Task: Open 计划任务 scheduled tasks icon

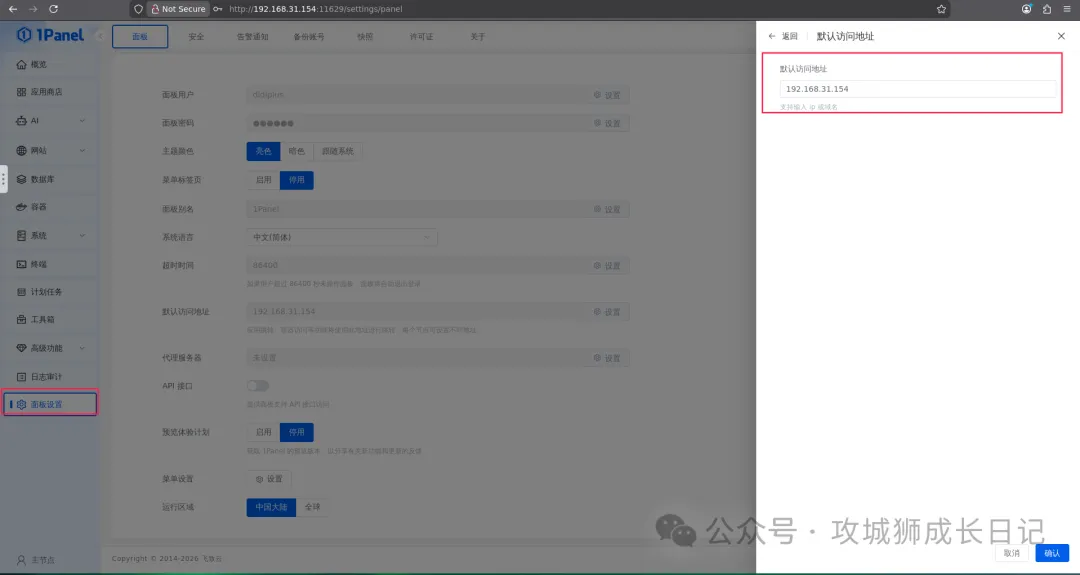Action: point(22,292)
